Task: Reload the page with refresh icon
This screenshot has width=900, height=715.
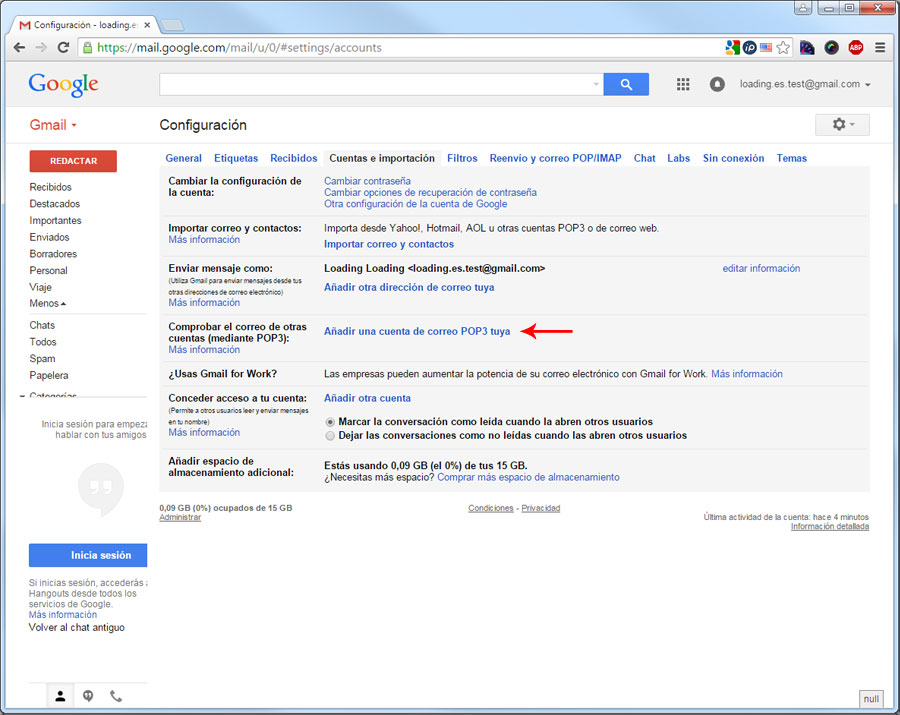Action: [63, 48]
